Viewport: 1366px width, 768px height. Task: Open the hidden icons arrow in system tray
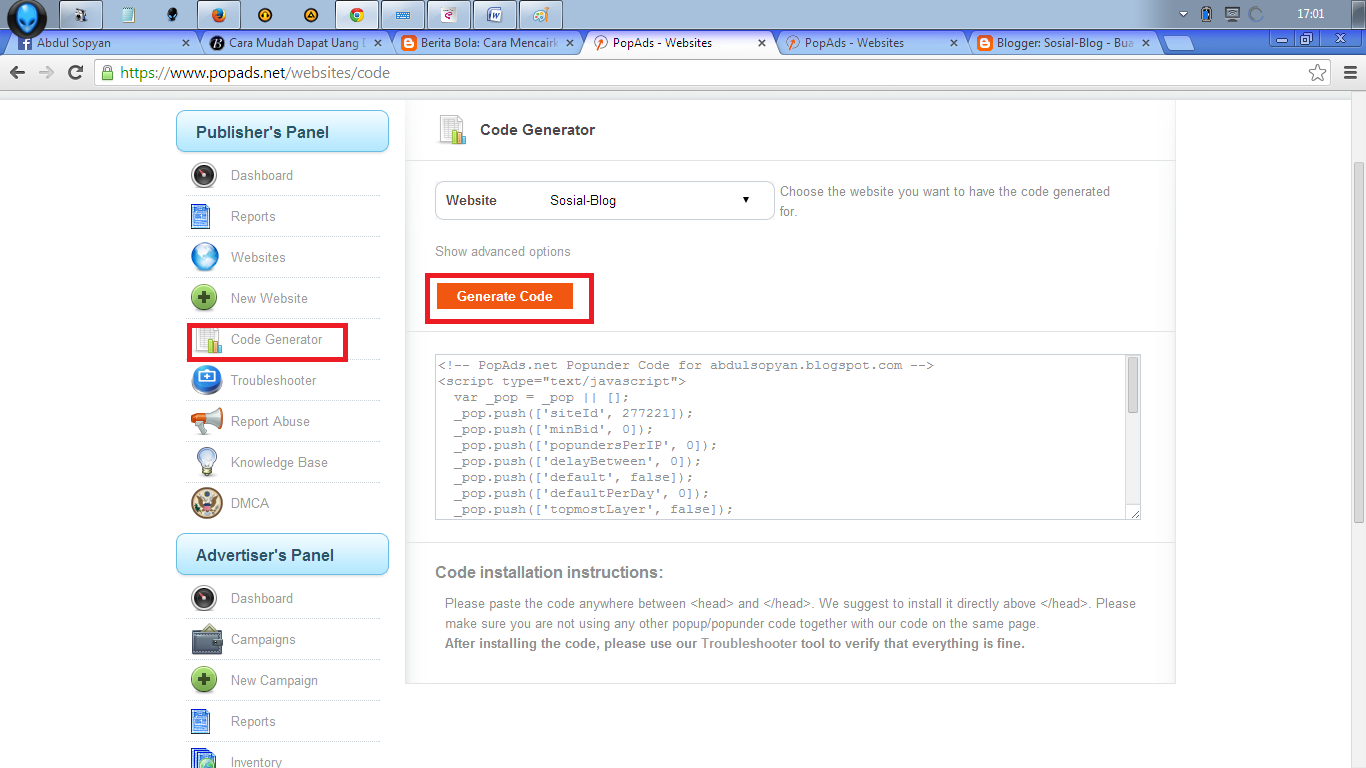[1181, 15]
